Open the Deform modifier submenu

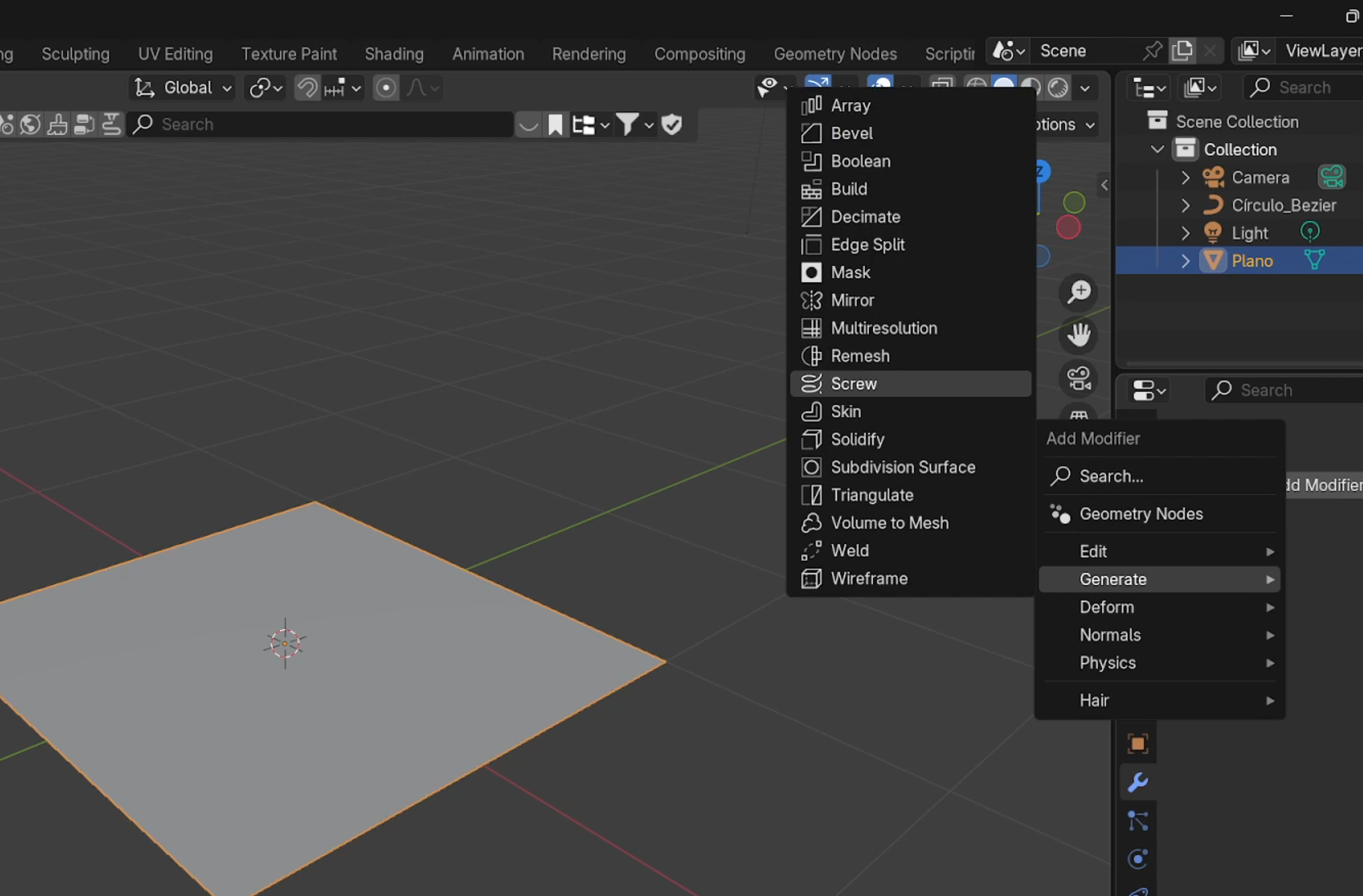coord(1159,607)
